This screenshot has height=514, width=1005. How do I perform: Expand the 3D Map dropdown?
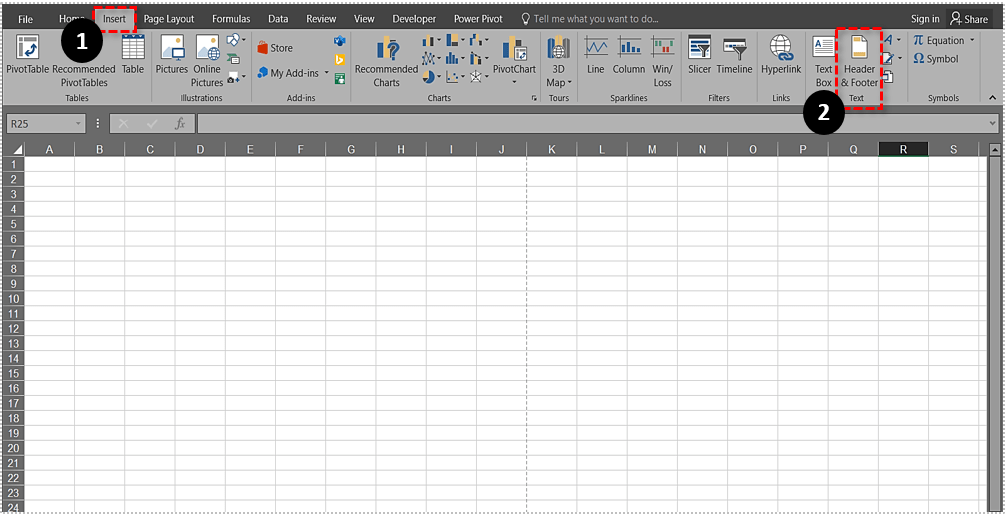coord(558,83)
